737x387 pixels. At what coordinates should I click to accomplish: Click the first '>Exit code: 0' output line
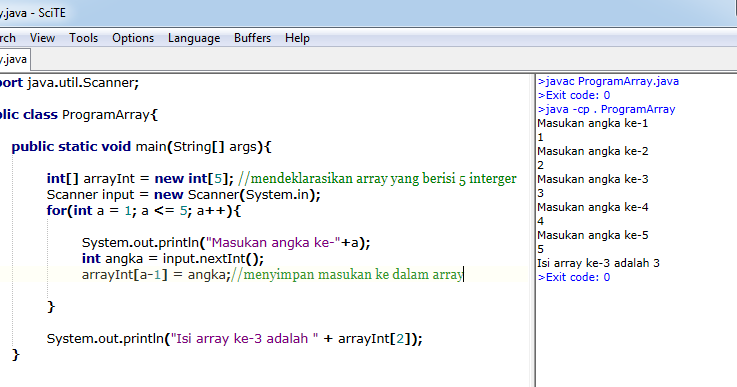click(x=574, y=95)
